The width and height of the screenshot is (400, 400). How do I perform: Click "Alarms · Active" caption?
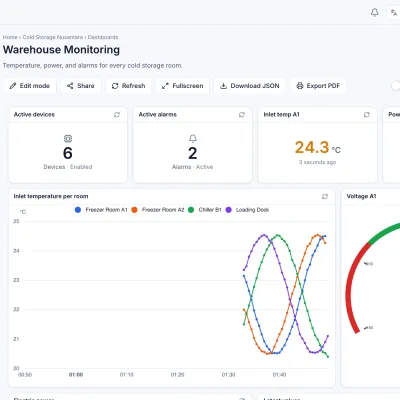pos(192,167)
